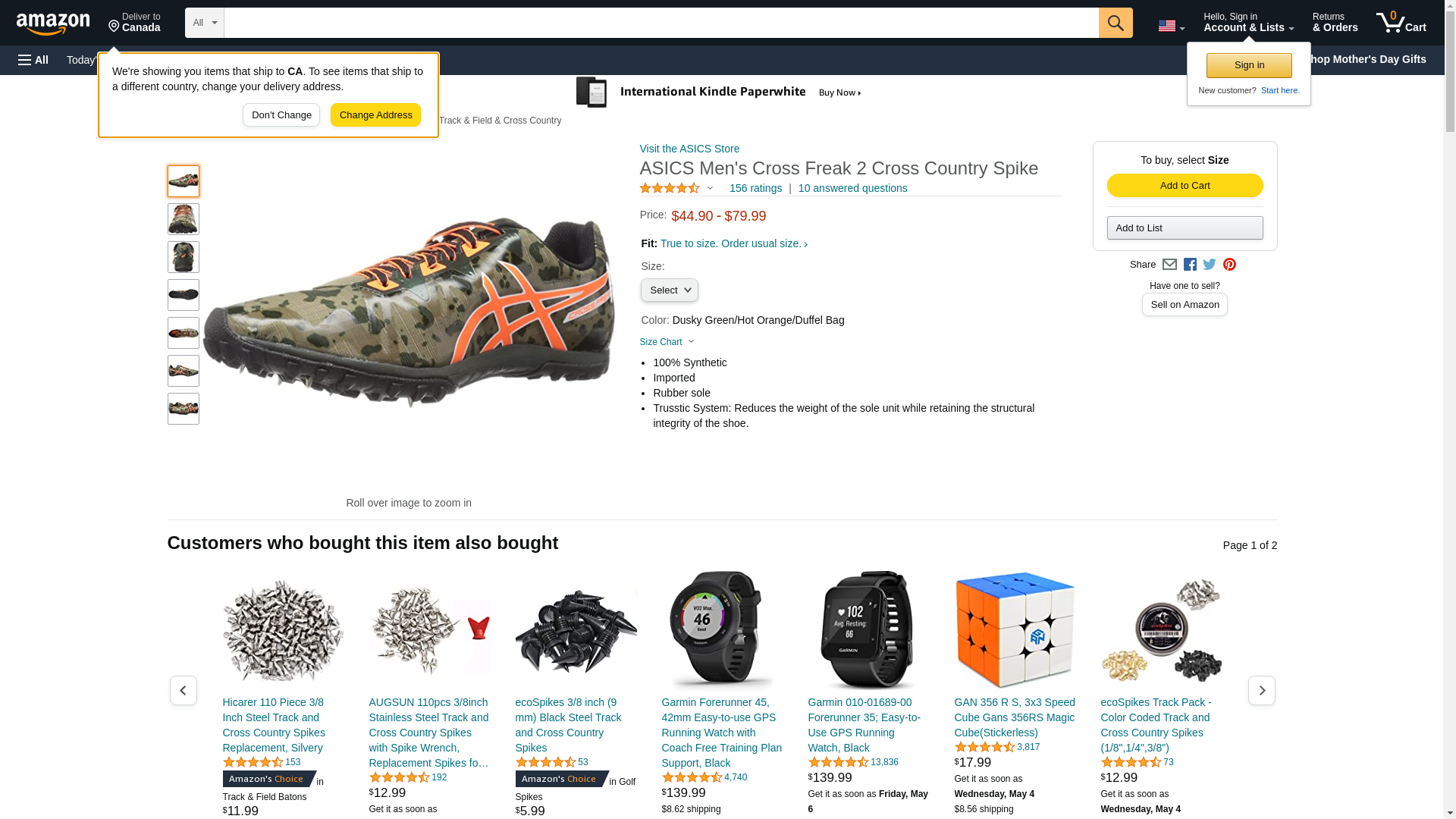
Task: Share product on Facebook icon
Action: [x=1190, y=265]
